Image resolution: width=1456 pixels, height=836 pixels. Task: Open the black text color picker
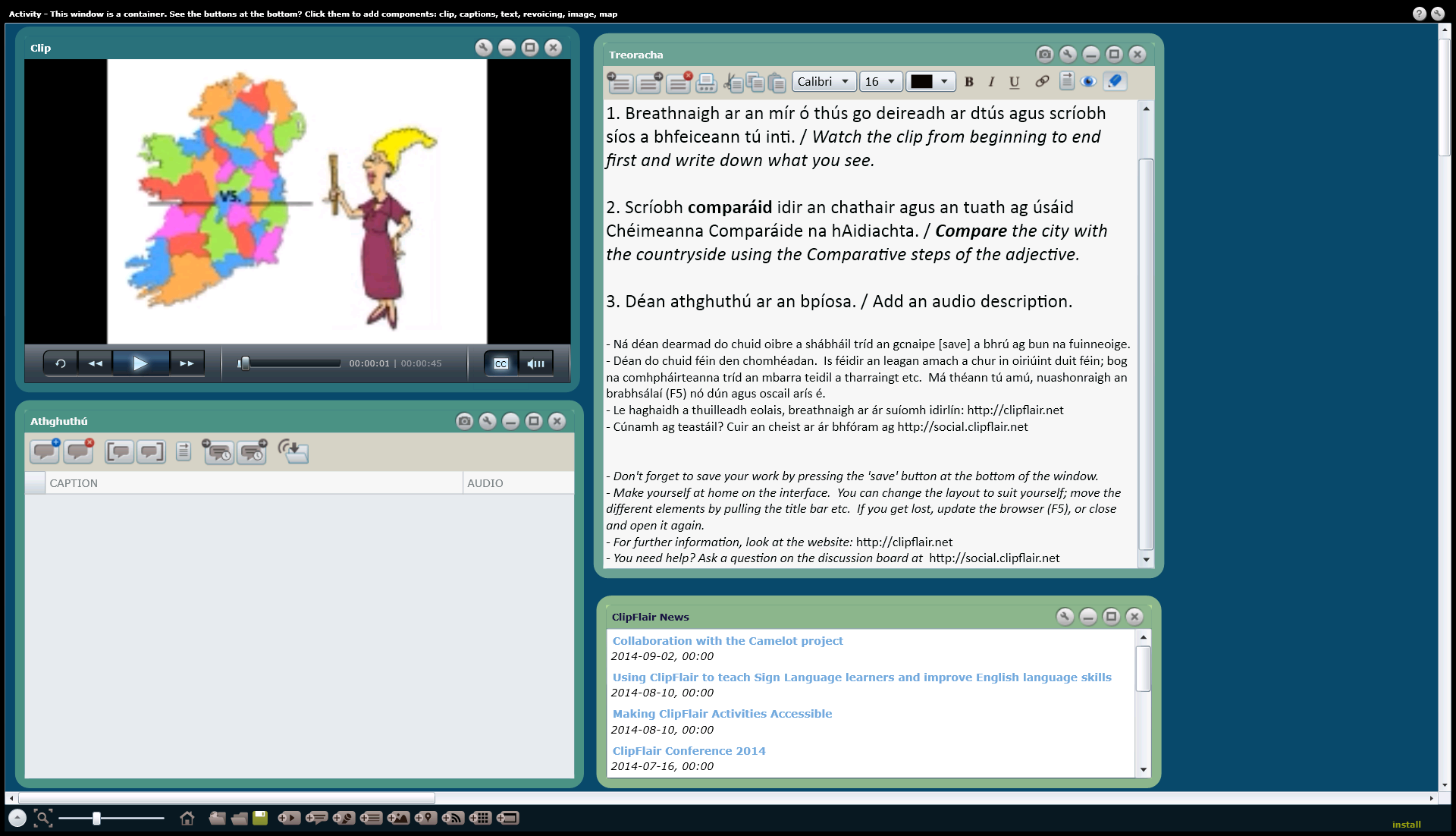point(930,81)
